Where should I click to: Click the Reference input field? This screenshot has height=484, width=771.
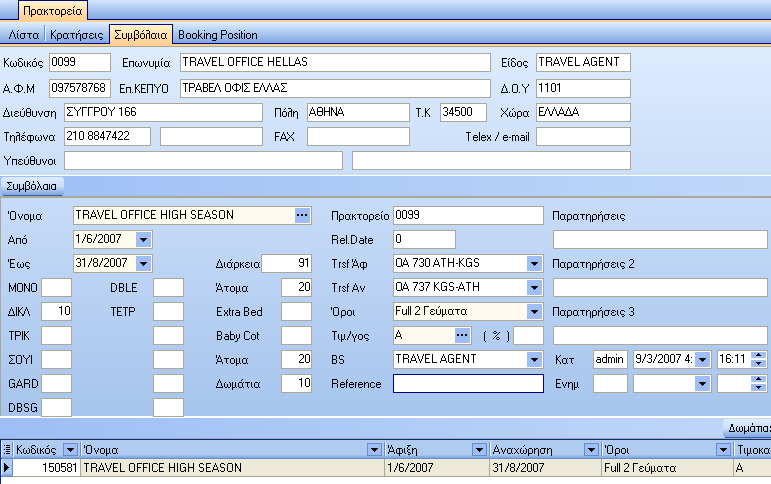pos(468,384)
